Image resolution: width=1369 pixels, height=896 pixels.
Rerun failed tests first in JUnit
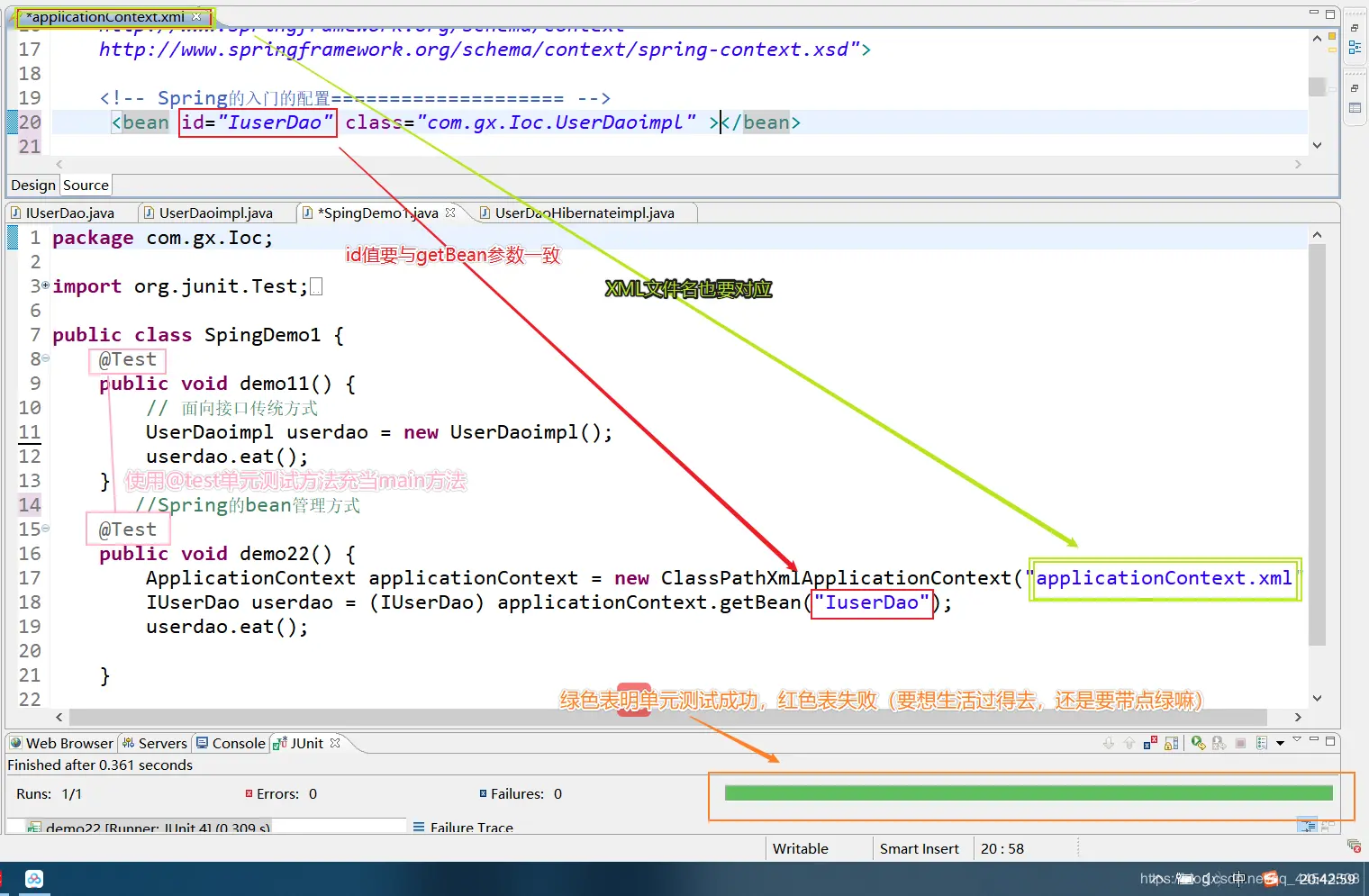point(1219,743)
